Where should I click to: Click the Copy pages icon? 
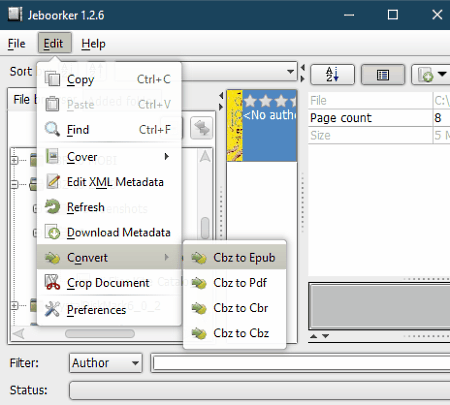[x=52, y=79]
